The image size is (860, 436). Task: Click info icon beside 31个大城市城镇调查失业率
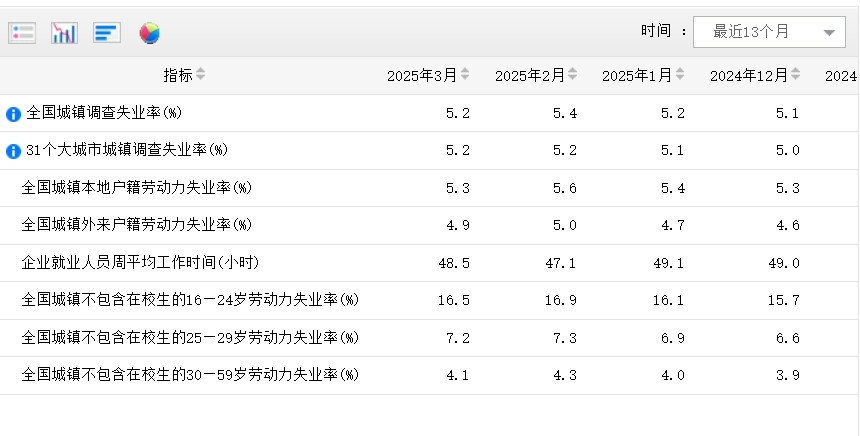13,151
